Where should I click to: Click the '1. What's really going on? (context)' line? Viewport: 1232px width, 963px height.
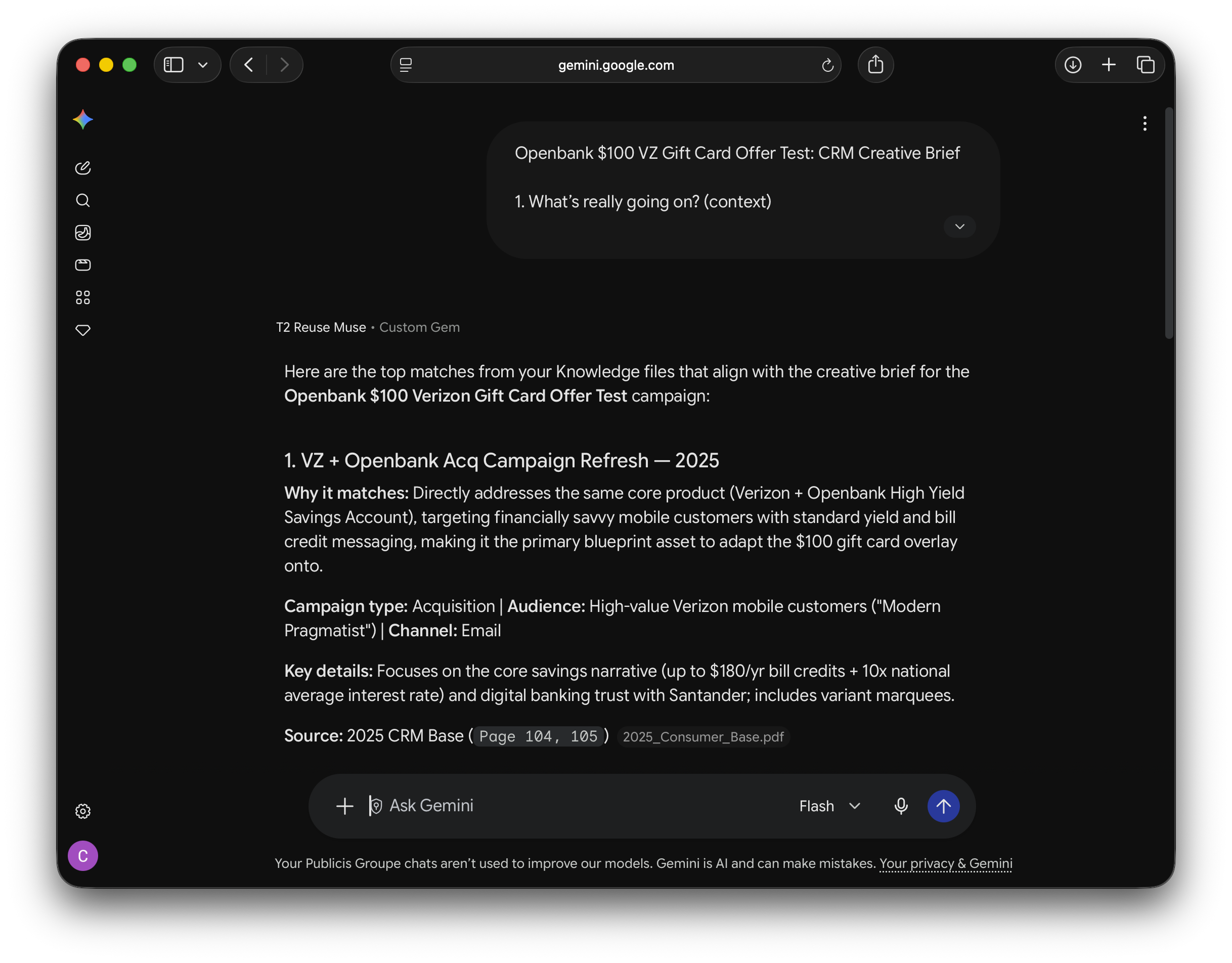tap(642, 201)
